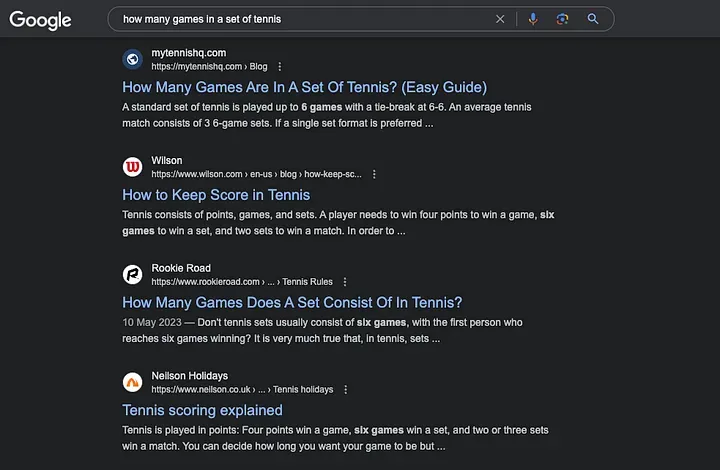Click the snippet 'A standard set of tennis is played'
The height and width of the screenshot is (470, 720).
(326, 115)
